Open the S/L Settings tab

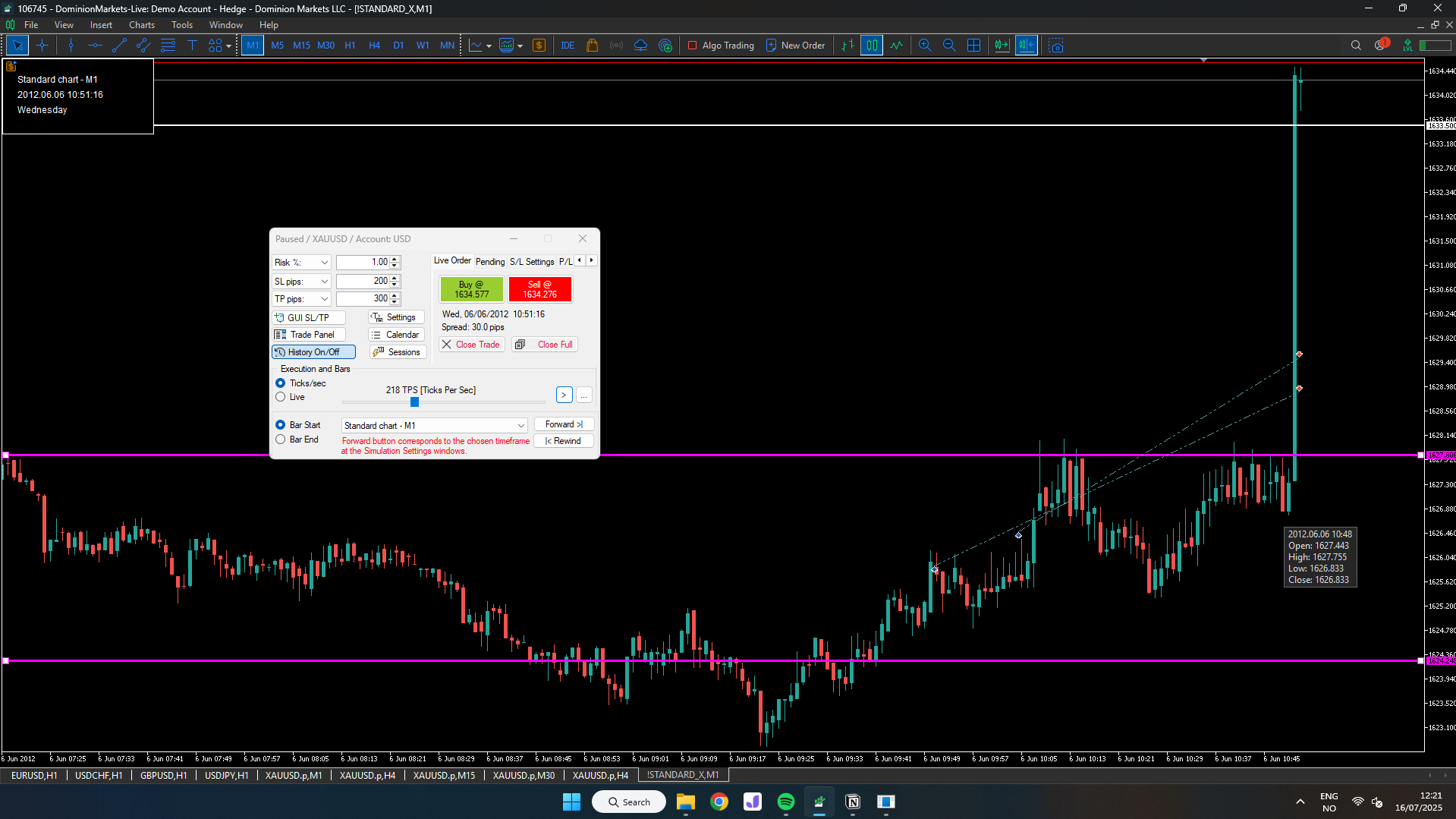532,262
